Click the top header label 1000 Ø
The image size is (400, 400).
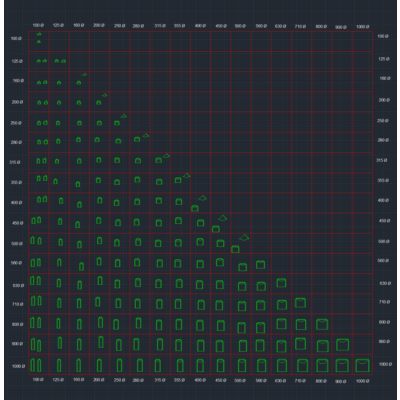[362, 26]
